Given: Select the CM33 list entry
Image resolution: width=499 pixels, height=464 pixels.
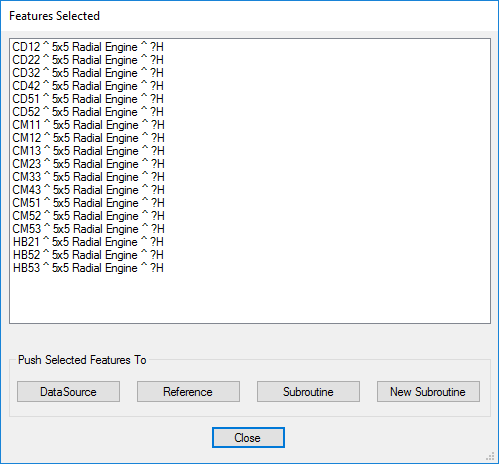Looking at the screenshot, I should [88, 177].
